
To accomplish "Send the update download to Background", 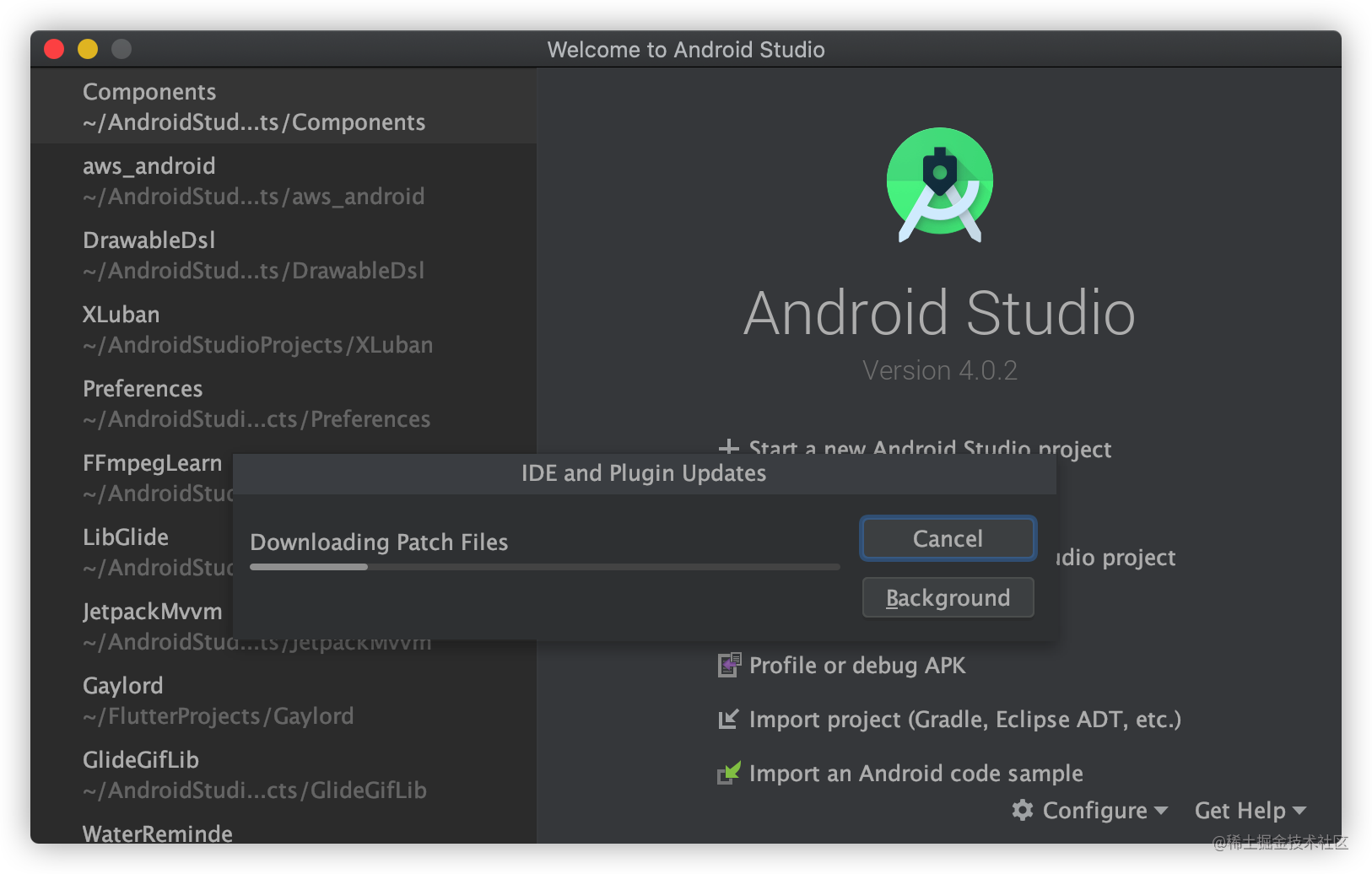I will point(948,597).
